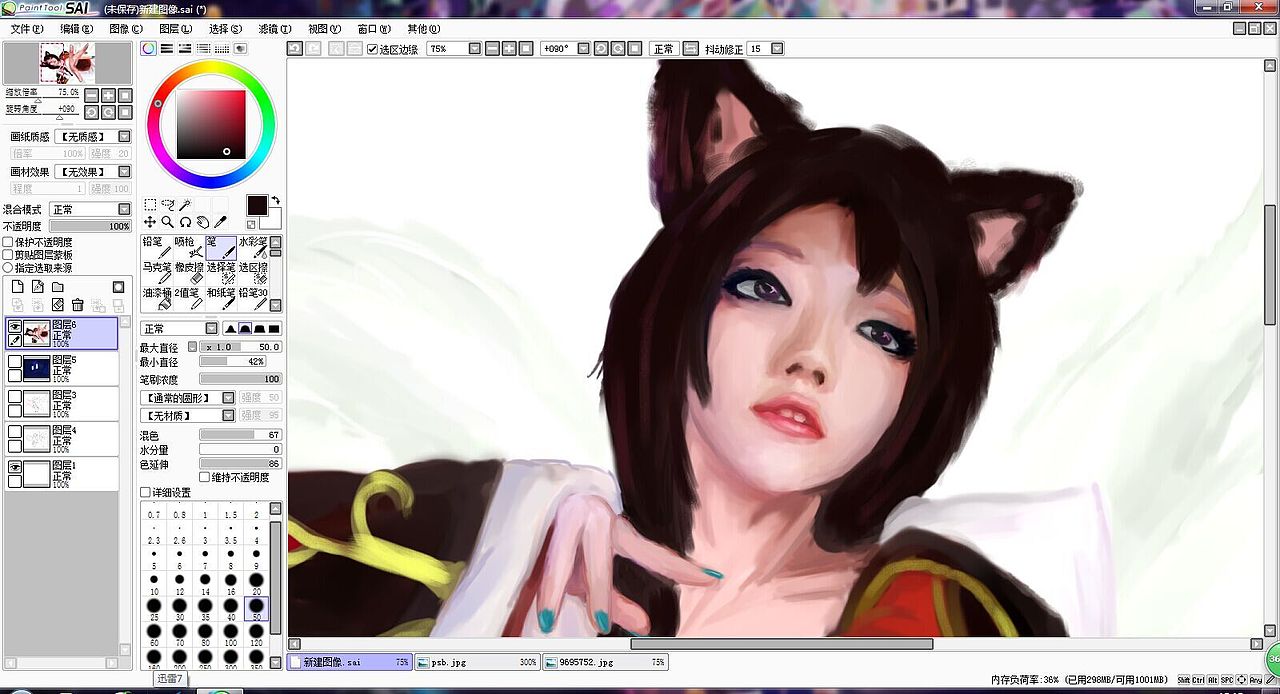The image size is (1280, 694).
Task: Open the 混合模式 dropdown
Action: click(125, 209)
